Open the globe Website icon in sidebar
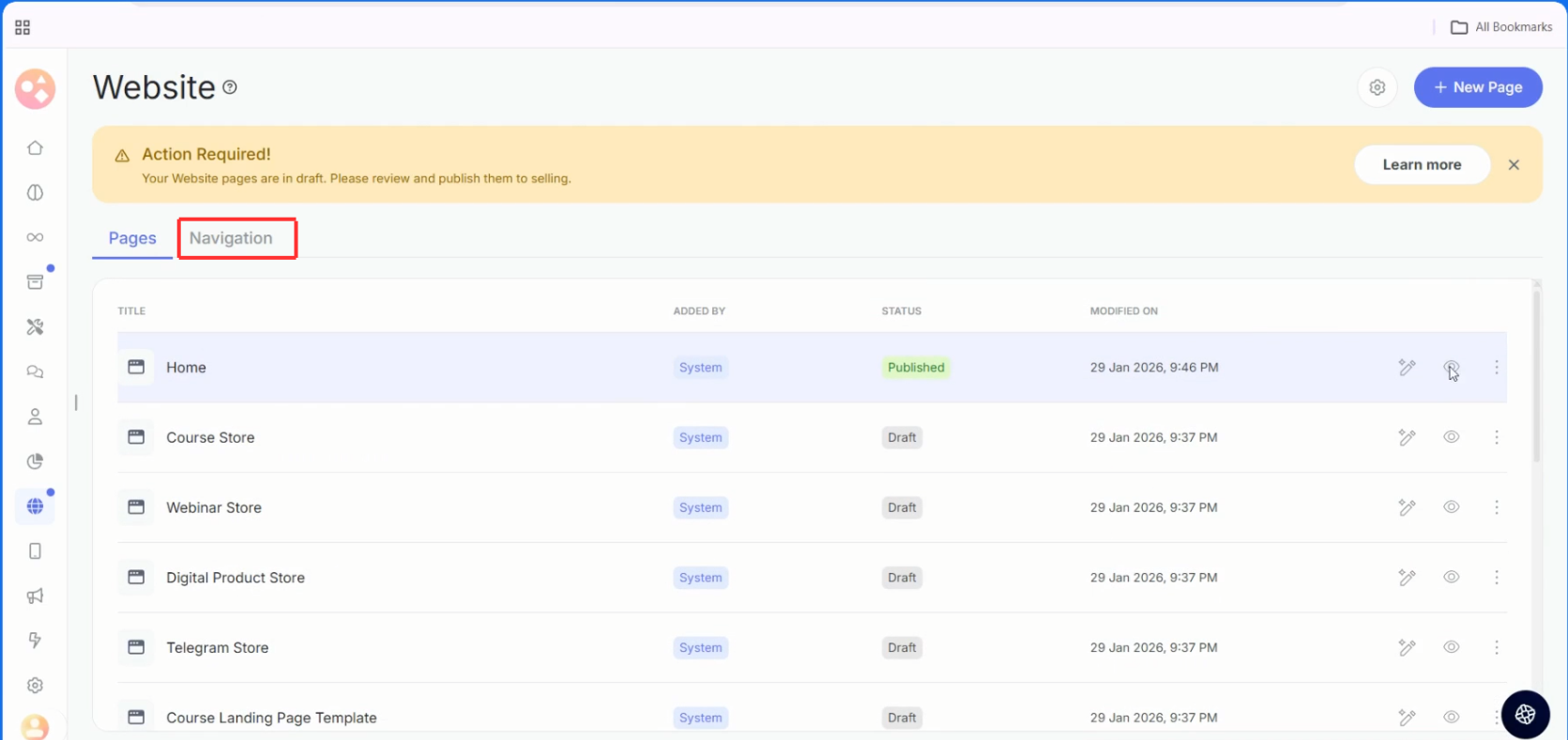Image resolution: width=1568 pixels, height=740 pixels. tap(35, 506)
